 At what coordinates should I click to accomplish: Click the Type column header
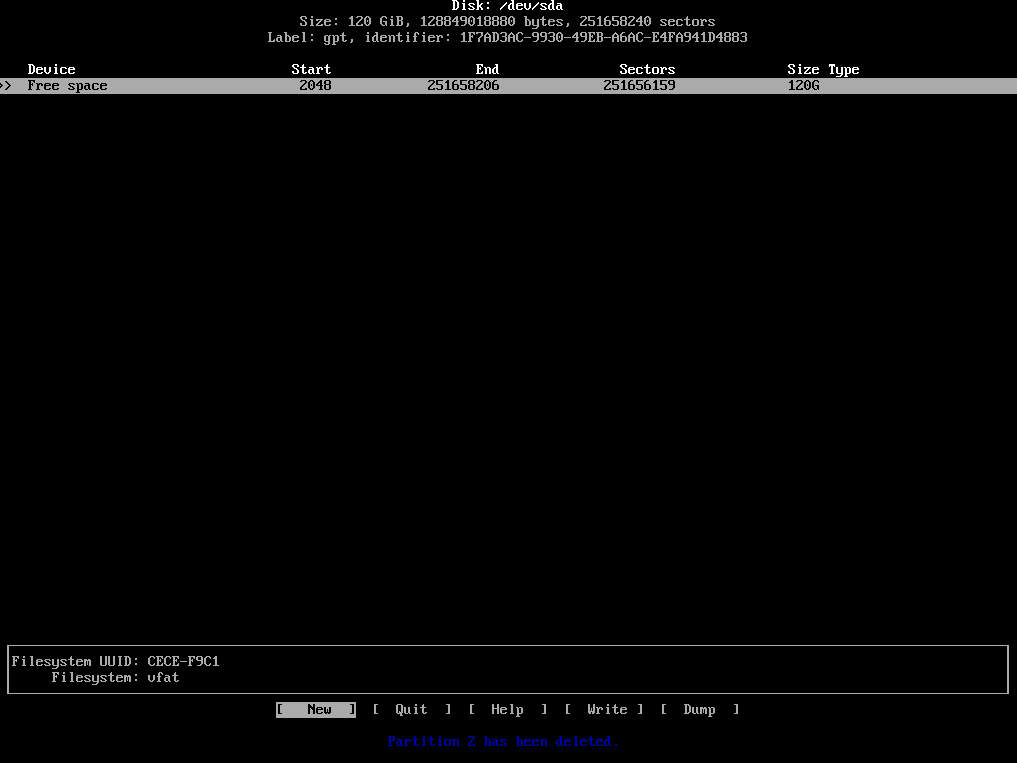pos(843,70)
